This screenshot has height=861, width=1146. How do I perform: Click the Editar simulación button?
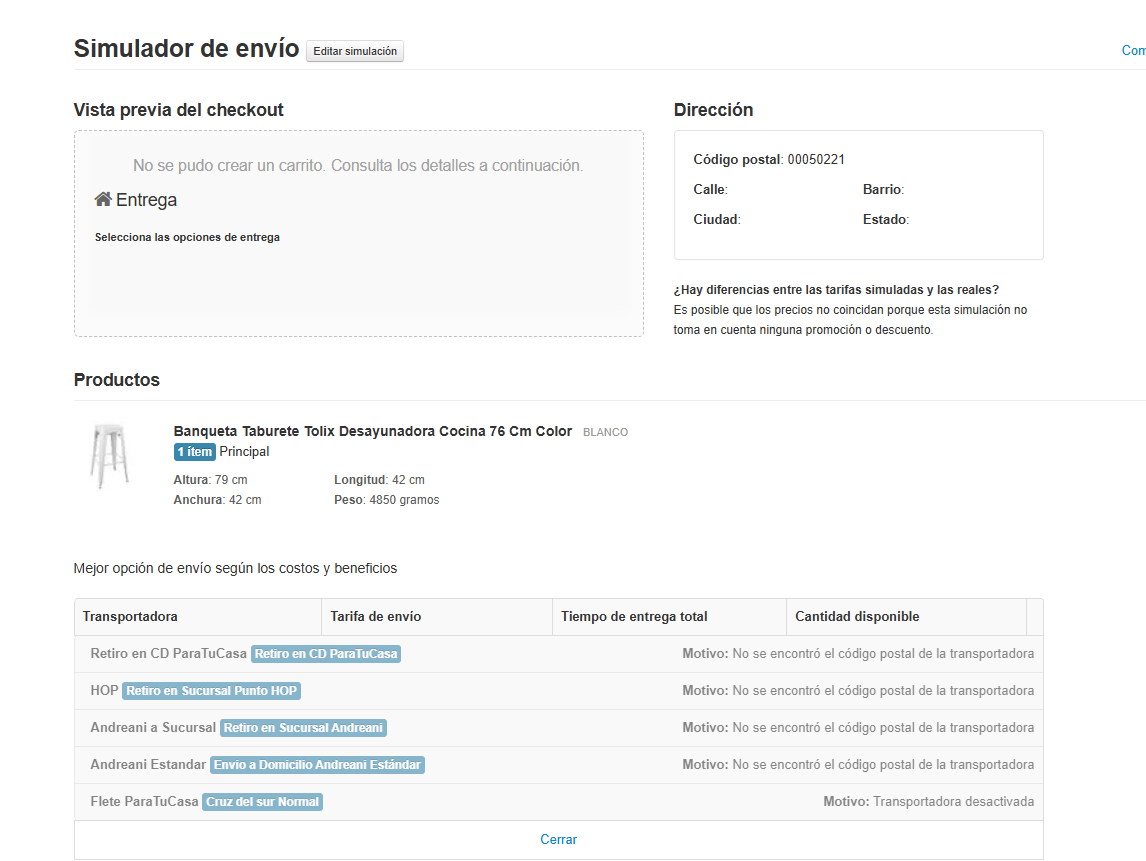coord(355,51)
